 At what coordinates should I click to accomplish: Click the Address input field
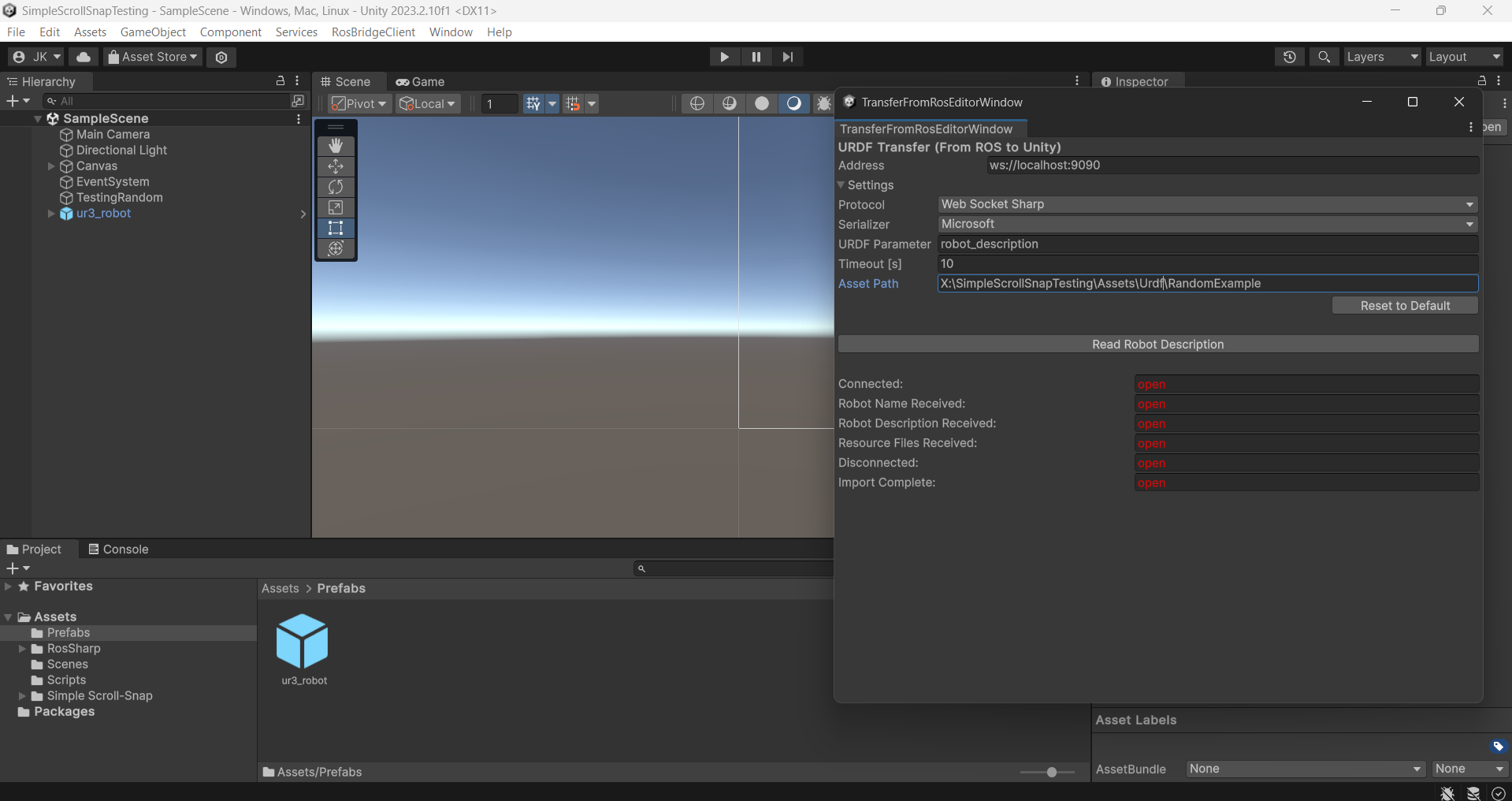[1232, 166]
